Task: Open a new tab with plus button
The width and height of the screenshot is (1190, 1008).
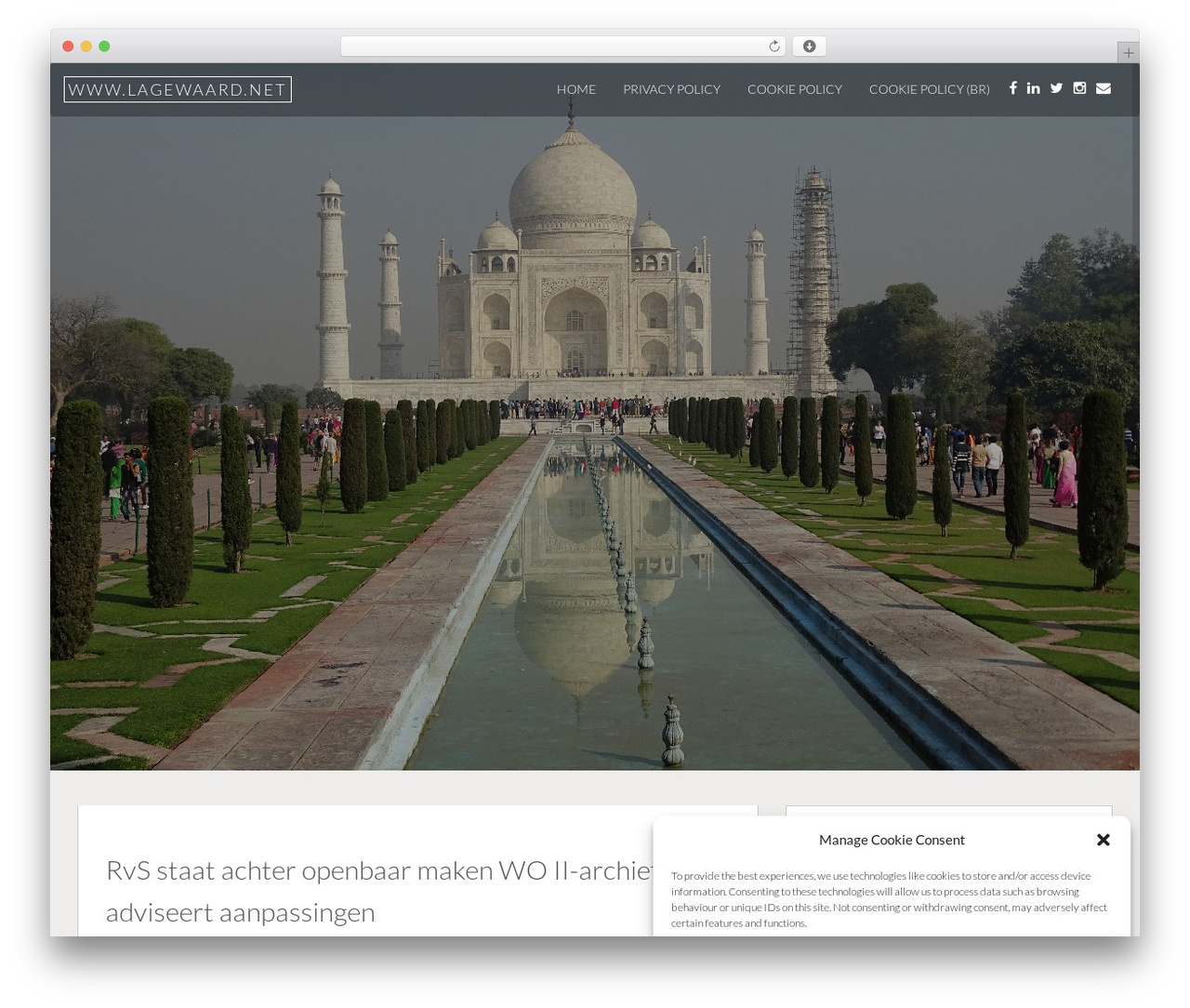Action: pos(1128,53)
